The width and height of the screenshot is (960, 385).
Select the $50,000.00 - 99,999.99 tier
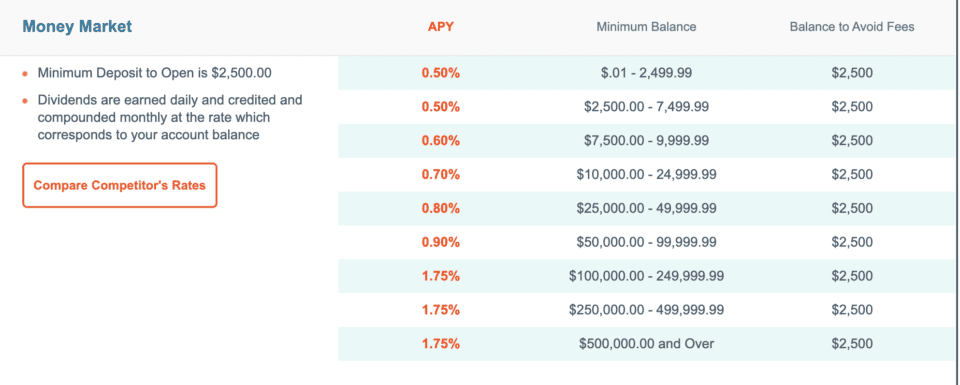647,242
